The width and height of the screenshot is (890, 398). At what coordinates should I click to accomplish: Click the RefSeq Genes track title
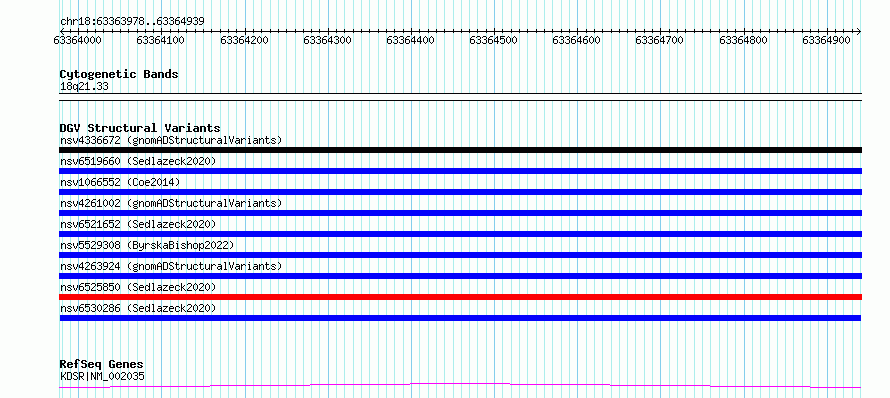tap(102, 365)
